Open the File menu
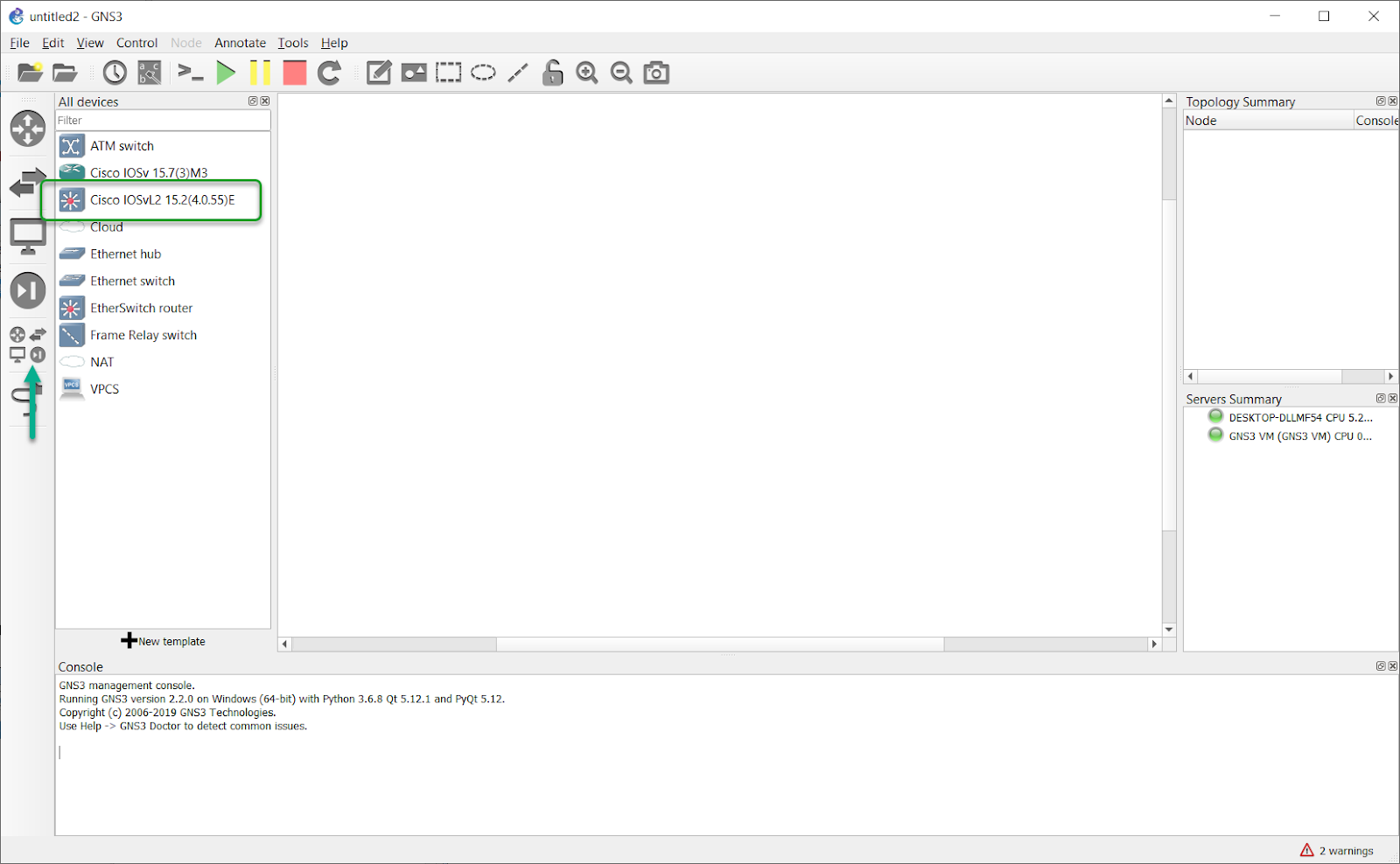 tap(19, 43)
